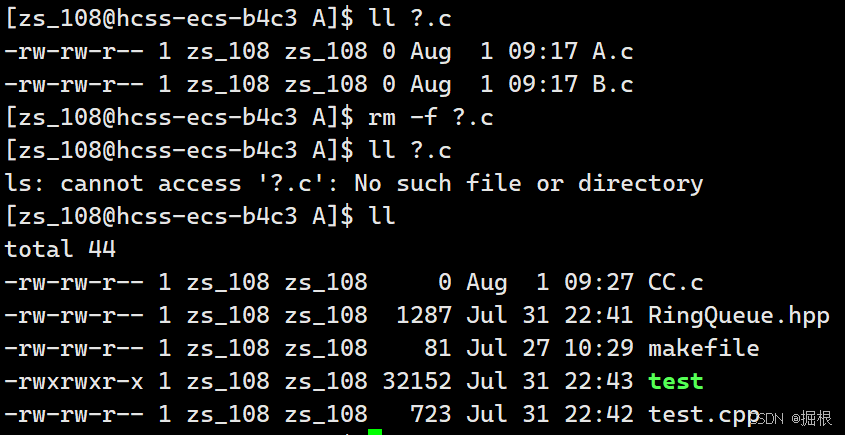The image size is (845, 435).
Task: Click the -rwxrwxr-x permission string
Action: [x=74, y=382]
